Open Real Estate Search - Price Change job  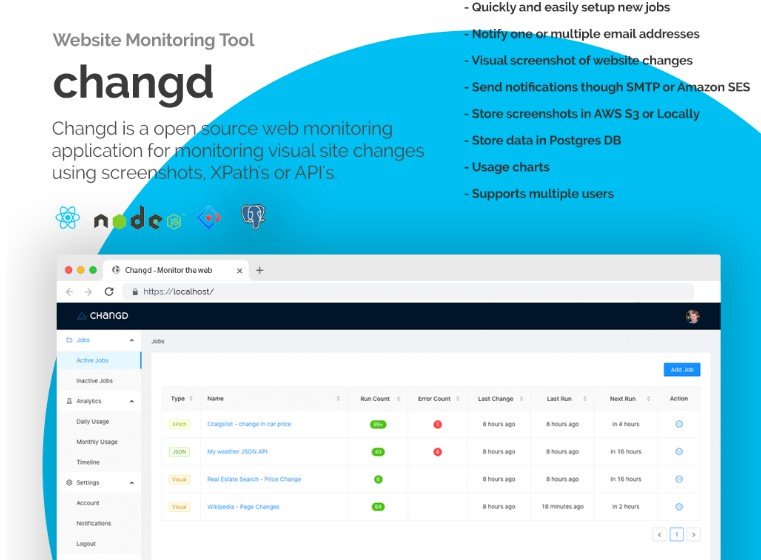coord(254,479)
